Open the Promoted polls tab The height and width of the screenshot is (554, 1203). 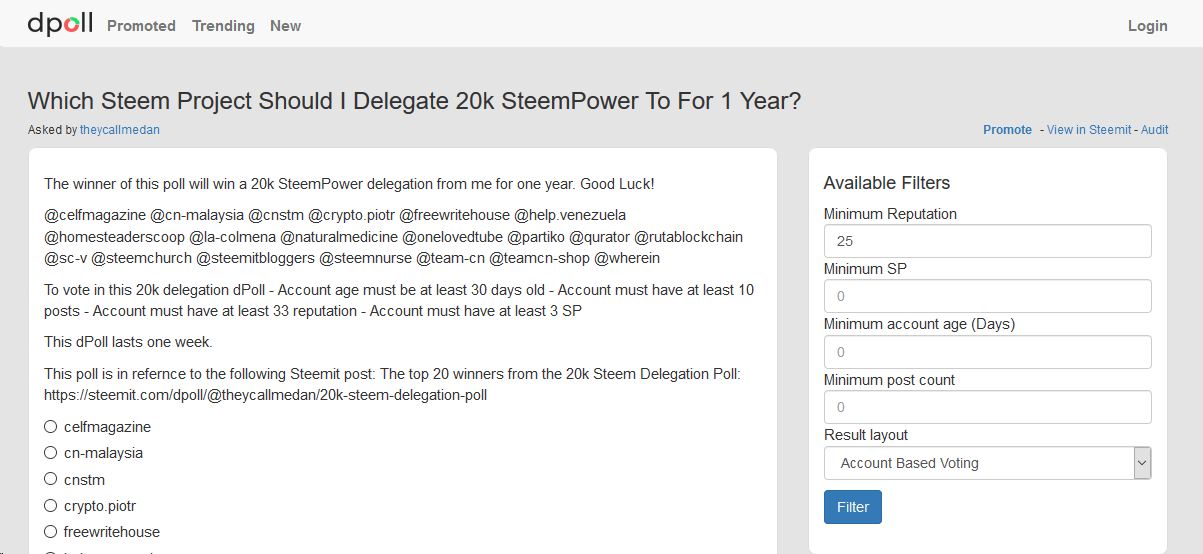[141, 26]
